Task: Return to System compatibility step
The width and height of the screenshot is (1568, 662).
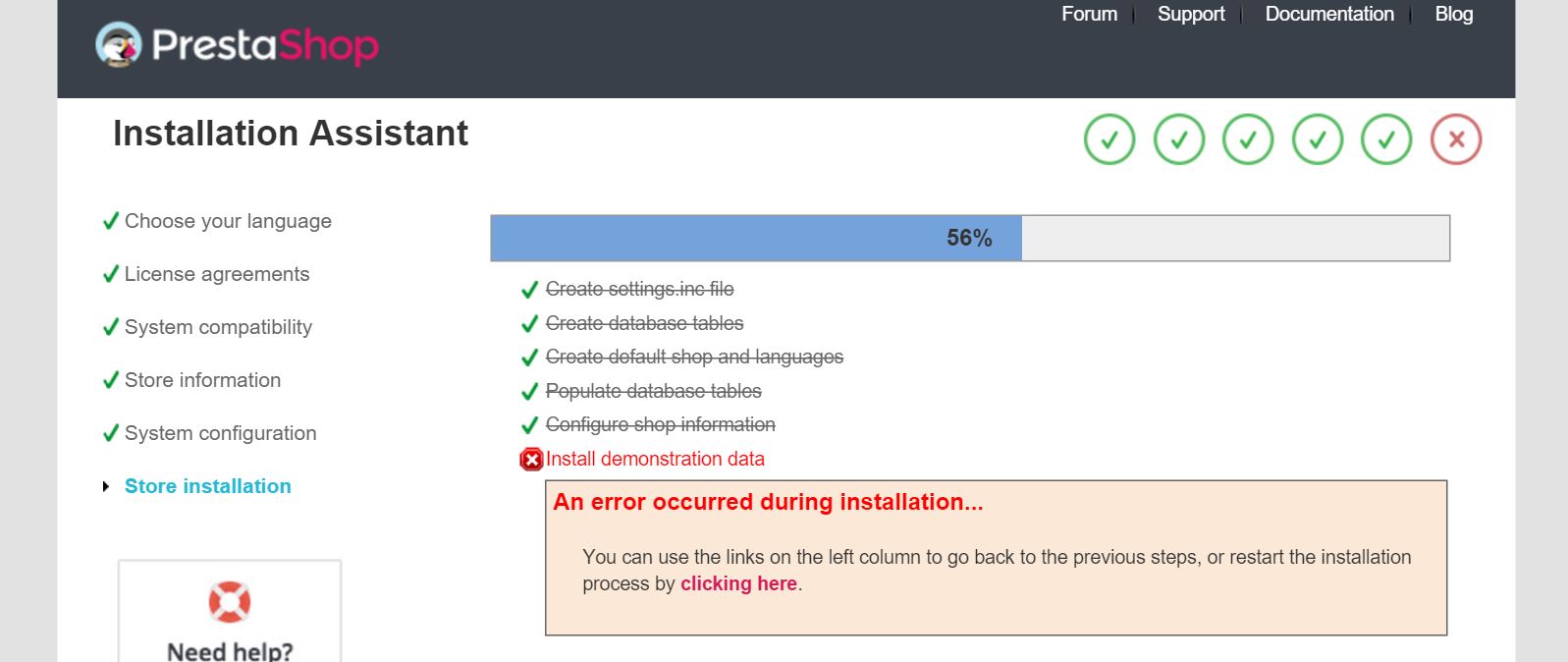Action: pos(218,327)
